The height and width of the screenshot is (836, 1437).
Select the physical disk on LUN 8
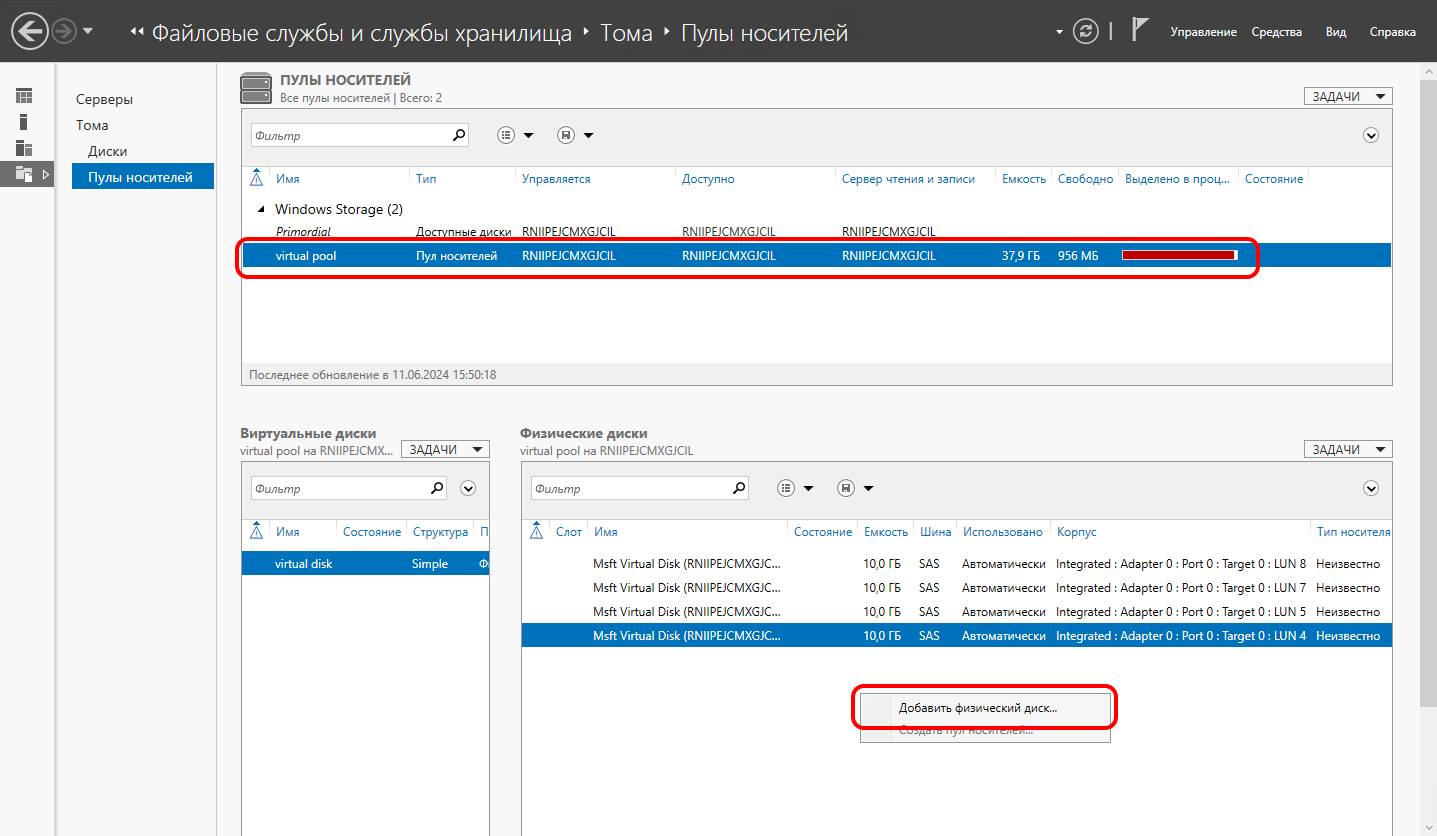point(957,564)
